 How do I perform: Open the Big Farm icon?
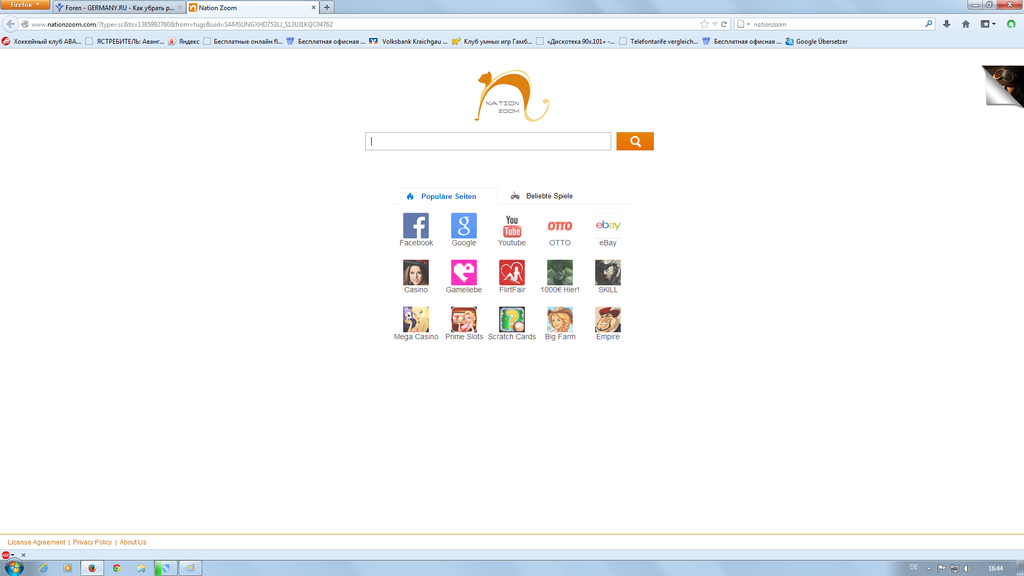coord(560,319)
